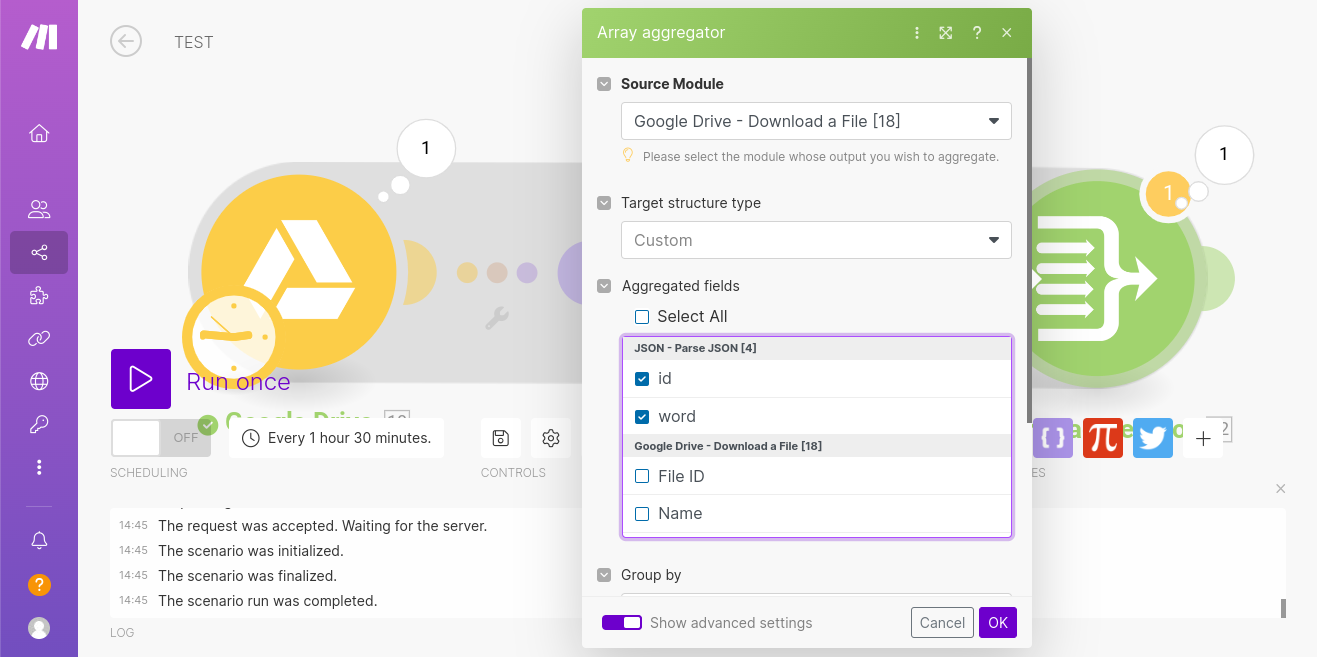Open the Every 1 hour 30 minutes schedule
The image size is (1317, 657).
[336, 438]
